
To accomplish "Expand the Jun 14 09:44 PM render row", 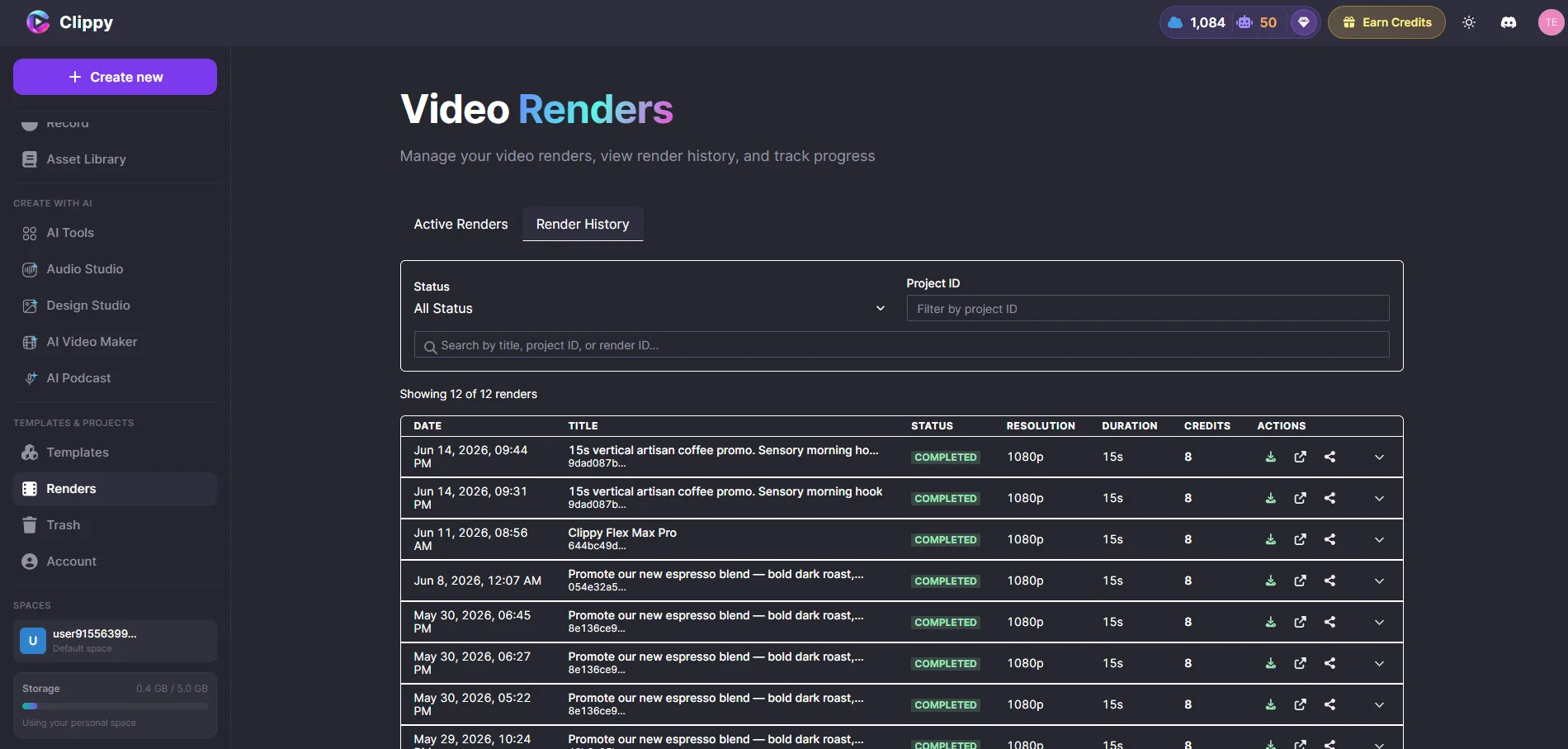I will coord(1379,457).
